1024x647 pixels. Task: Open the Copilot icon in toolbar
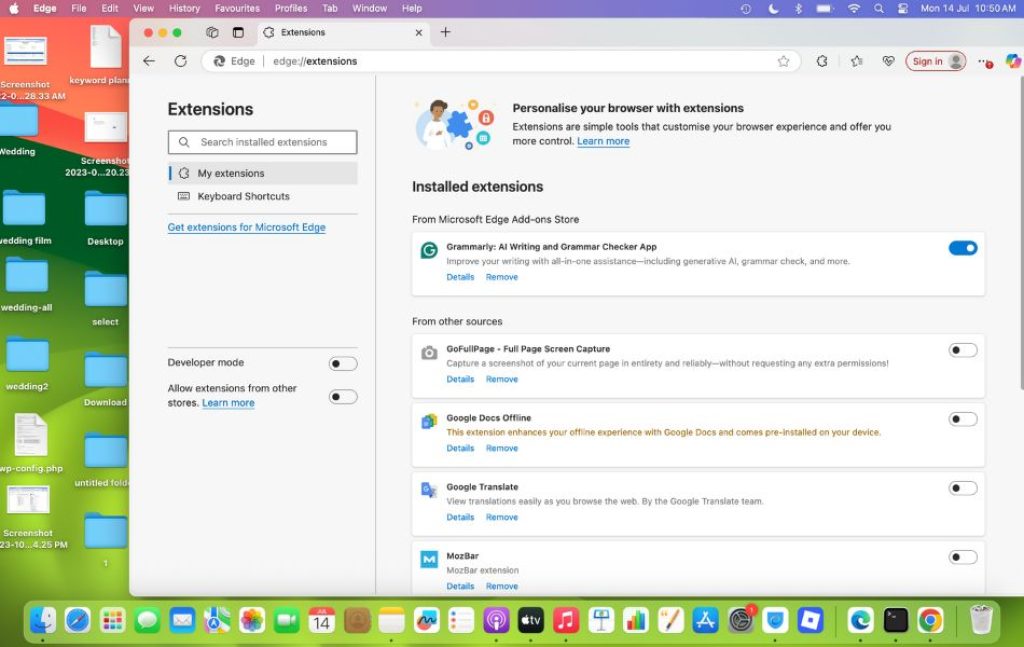(x=1013, y=61)
